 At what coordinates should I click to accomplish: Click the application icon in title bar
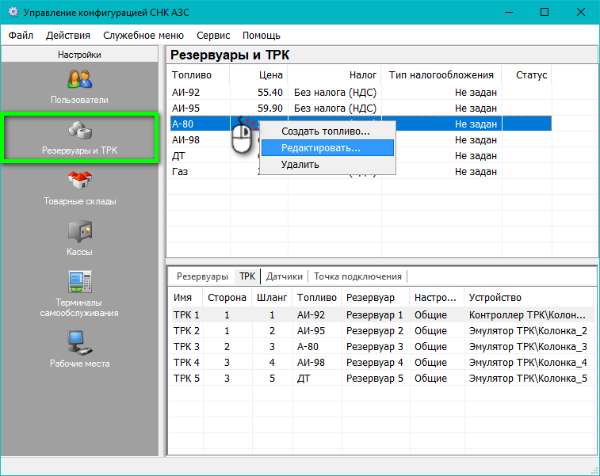[x=13, y=12]
